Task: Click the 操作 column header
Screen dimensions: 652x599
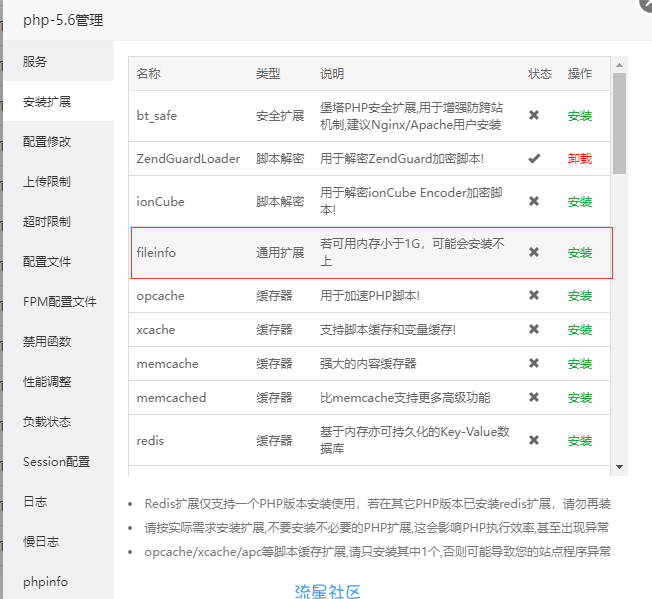Action: pos(580,74)
